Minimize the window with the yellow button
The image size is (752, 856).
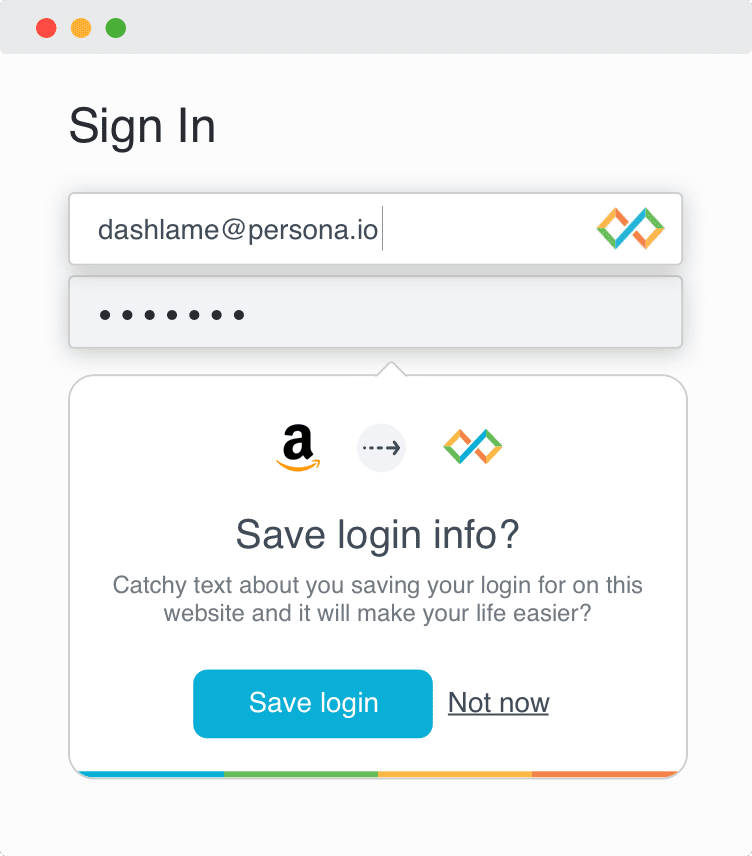pos(81,28)
